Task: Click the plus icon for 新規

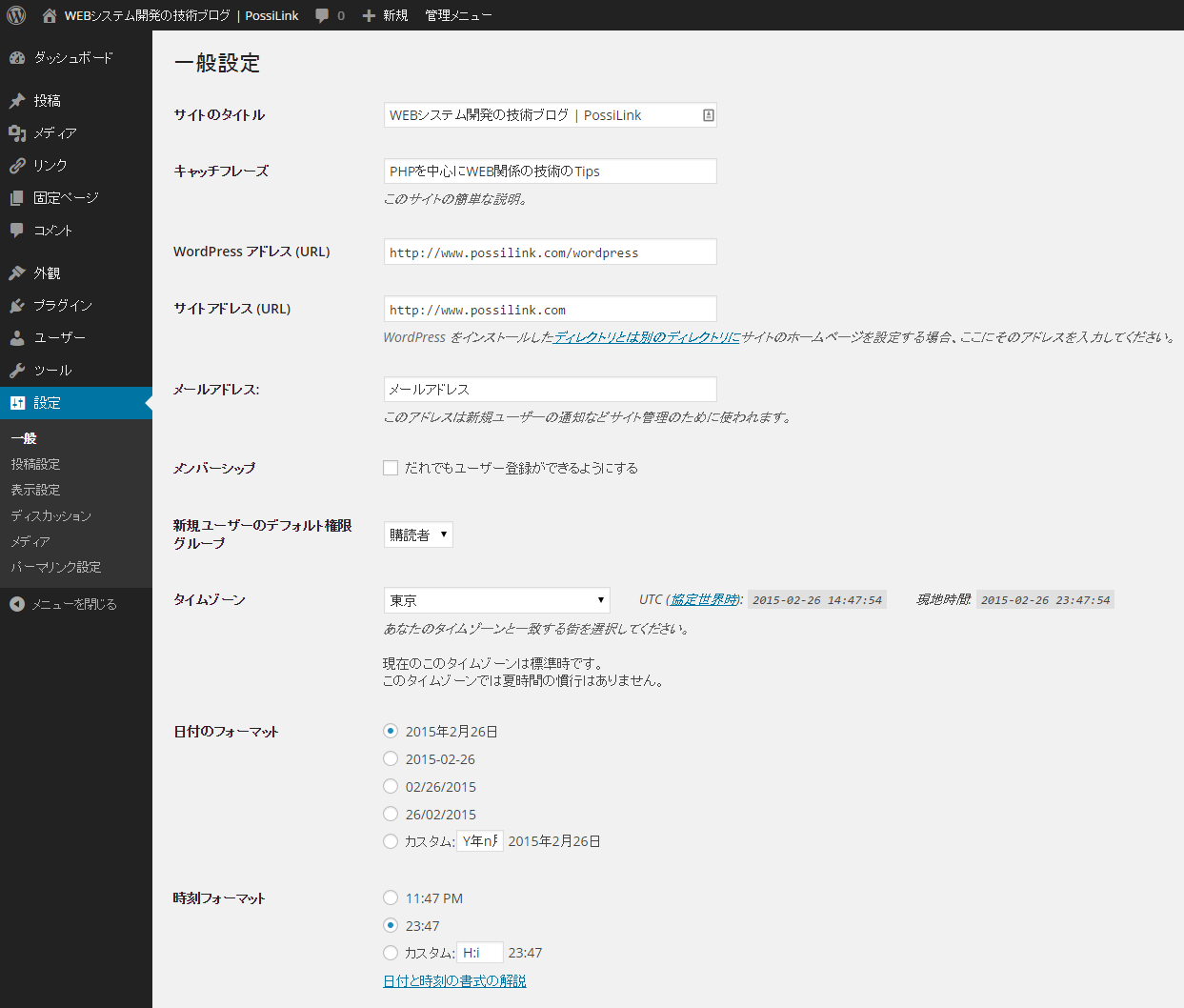Action: [x=369, y=15]
